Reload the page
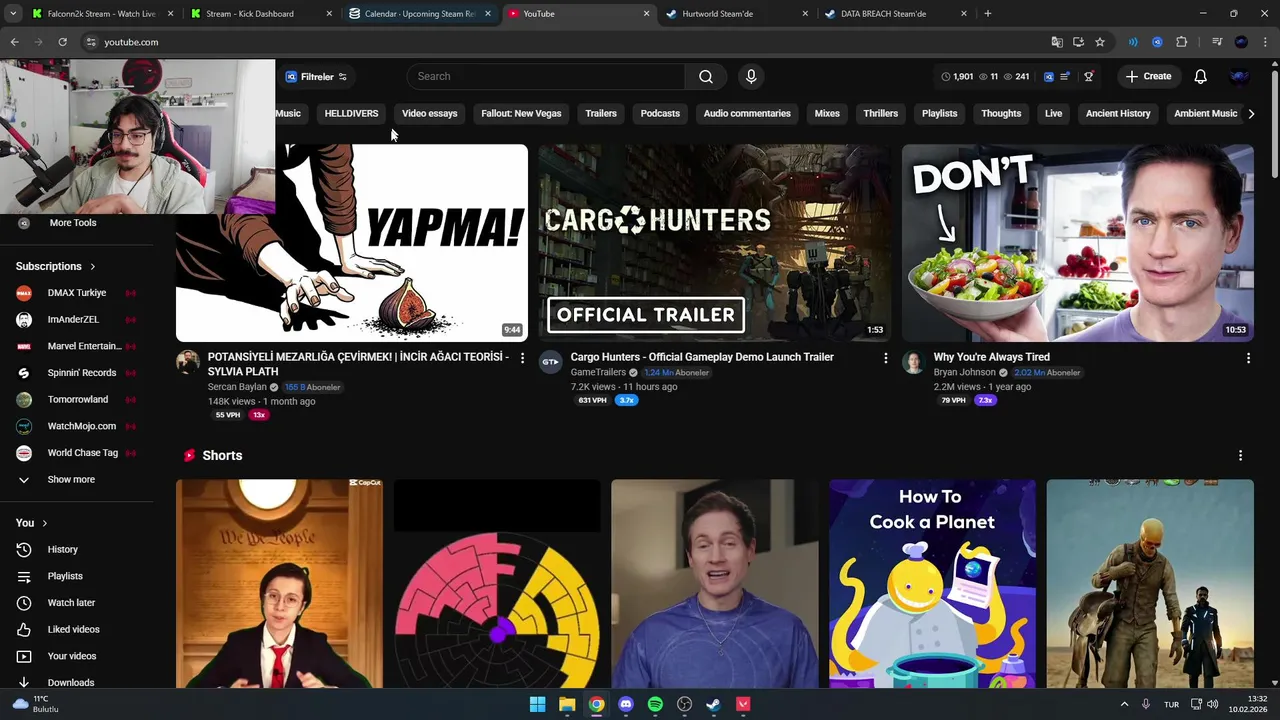 point(62,42)
